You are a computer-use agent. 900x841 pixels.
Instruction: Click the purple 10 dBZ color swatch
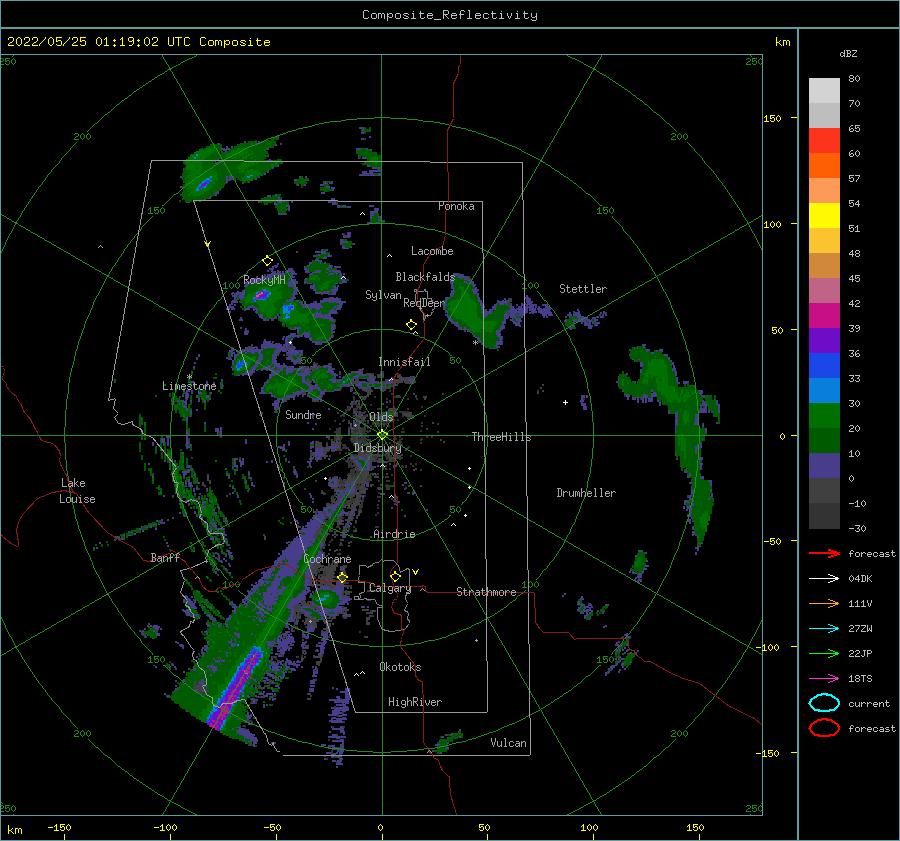click(x=824, y=465)
